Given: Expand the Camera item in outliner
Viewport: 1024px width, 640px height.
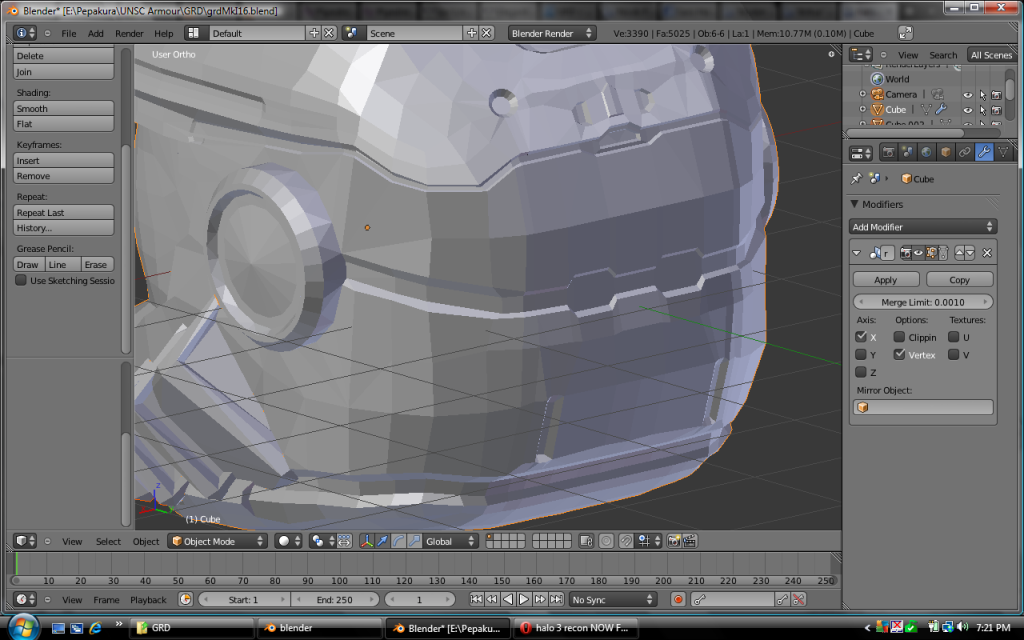Looking at the screenshot, I should click(x=863, y=94).
